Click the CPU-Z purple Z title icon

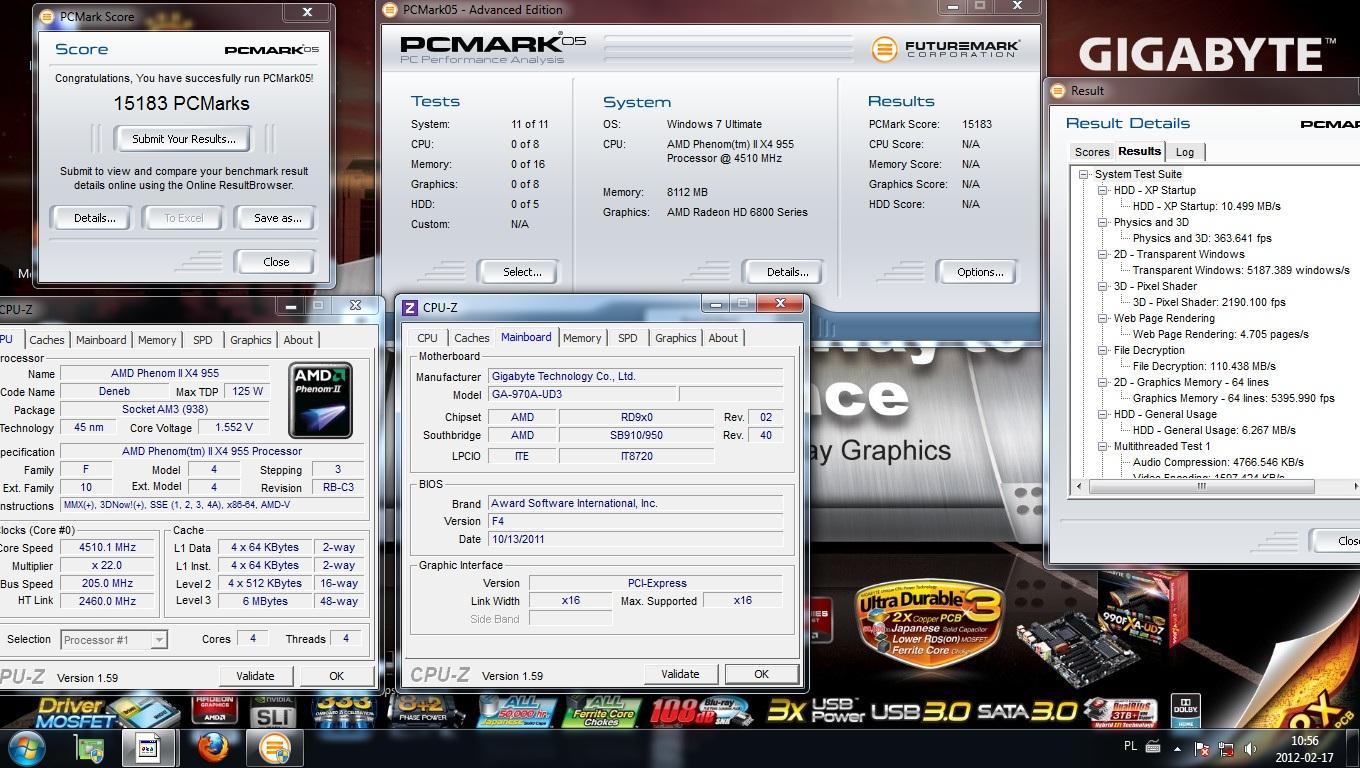click(410, 308)
